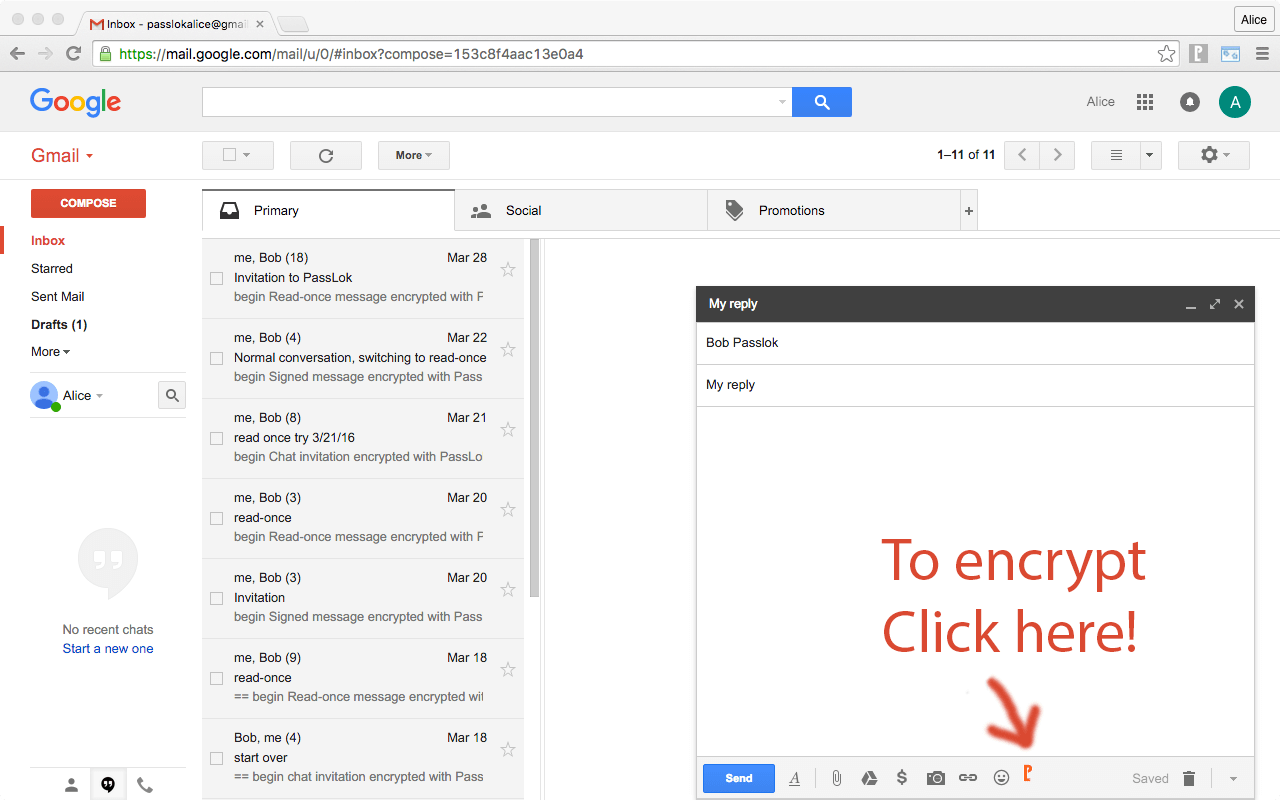The height and width of the screenshot is (800, 1280).
Task: Open the Alice chat status dropdown
Action: pos(99,396)
